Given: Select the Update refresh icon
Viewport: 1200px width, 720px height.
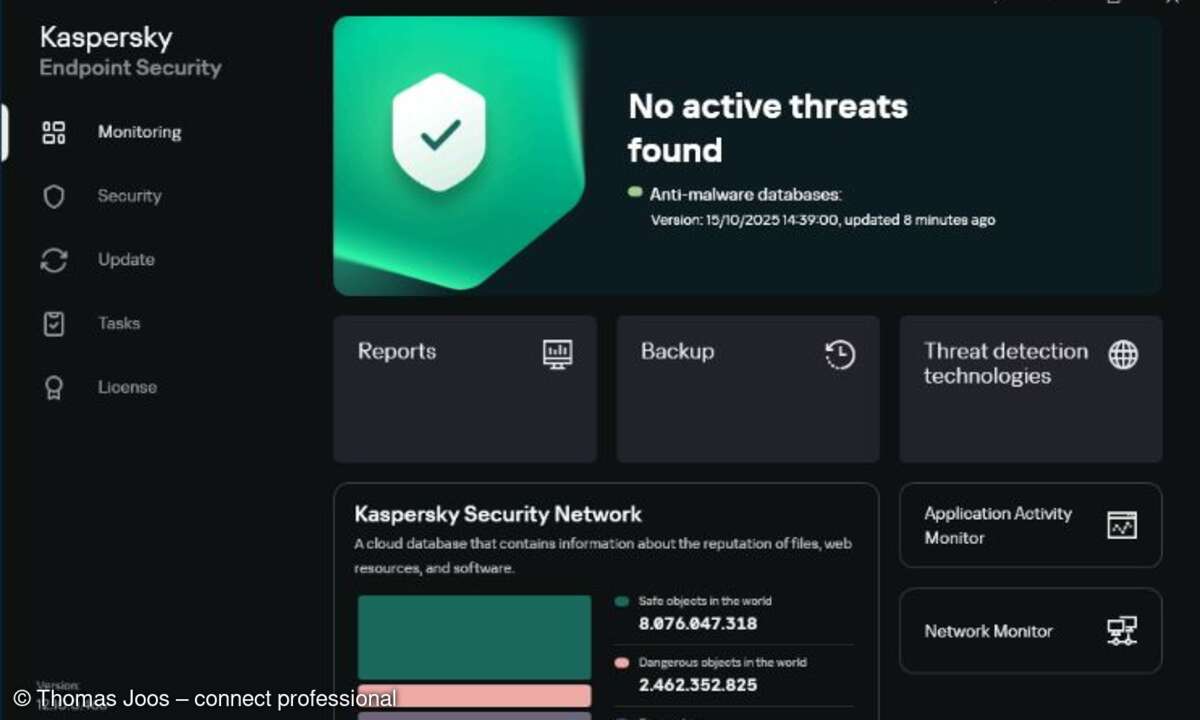Looking at the screenshot, I should (x=53, y=259).
